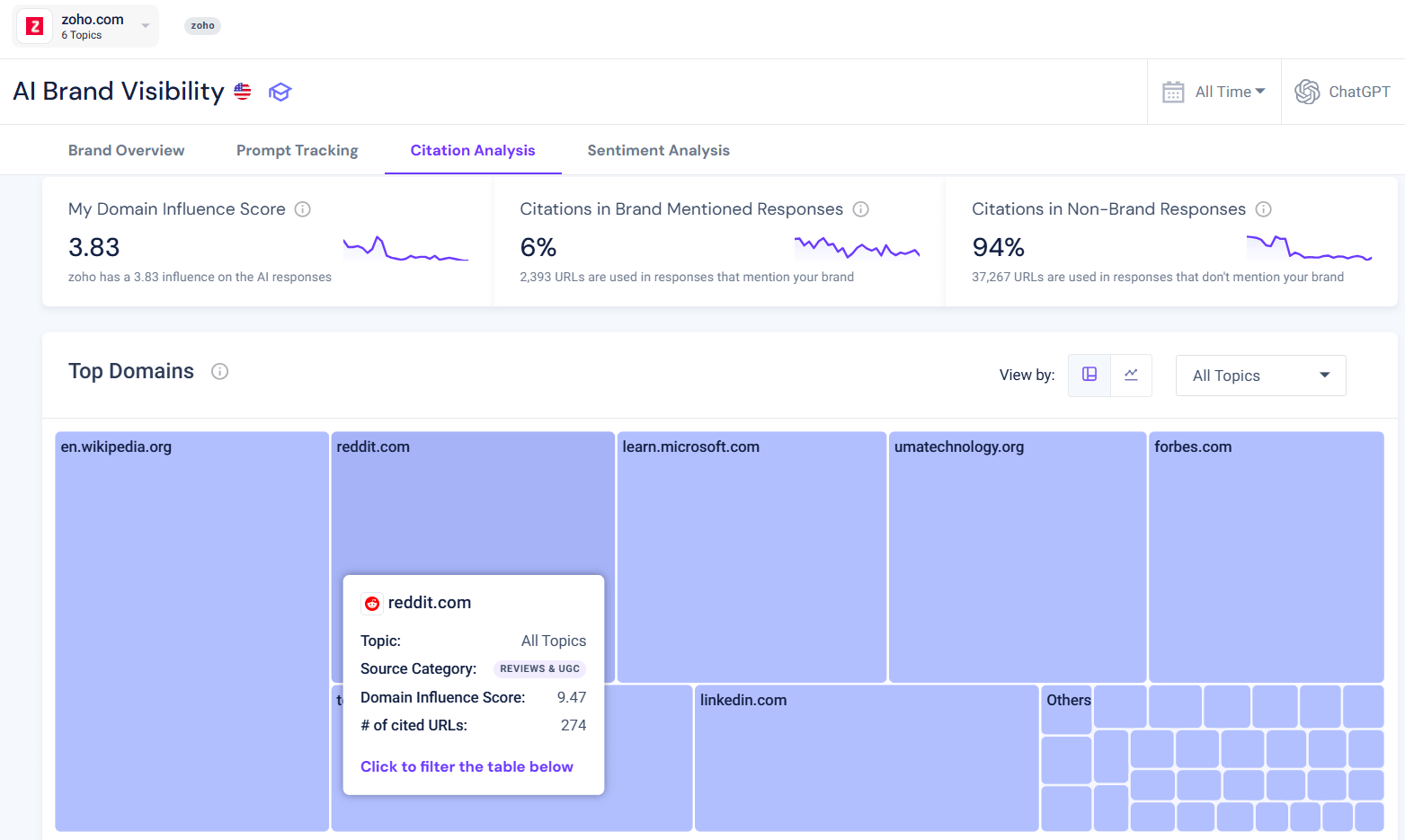Click the red Zoho logo in the workspace selector
This screenshot has height=840, width=1405.
click(x=34, y=26)
